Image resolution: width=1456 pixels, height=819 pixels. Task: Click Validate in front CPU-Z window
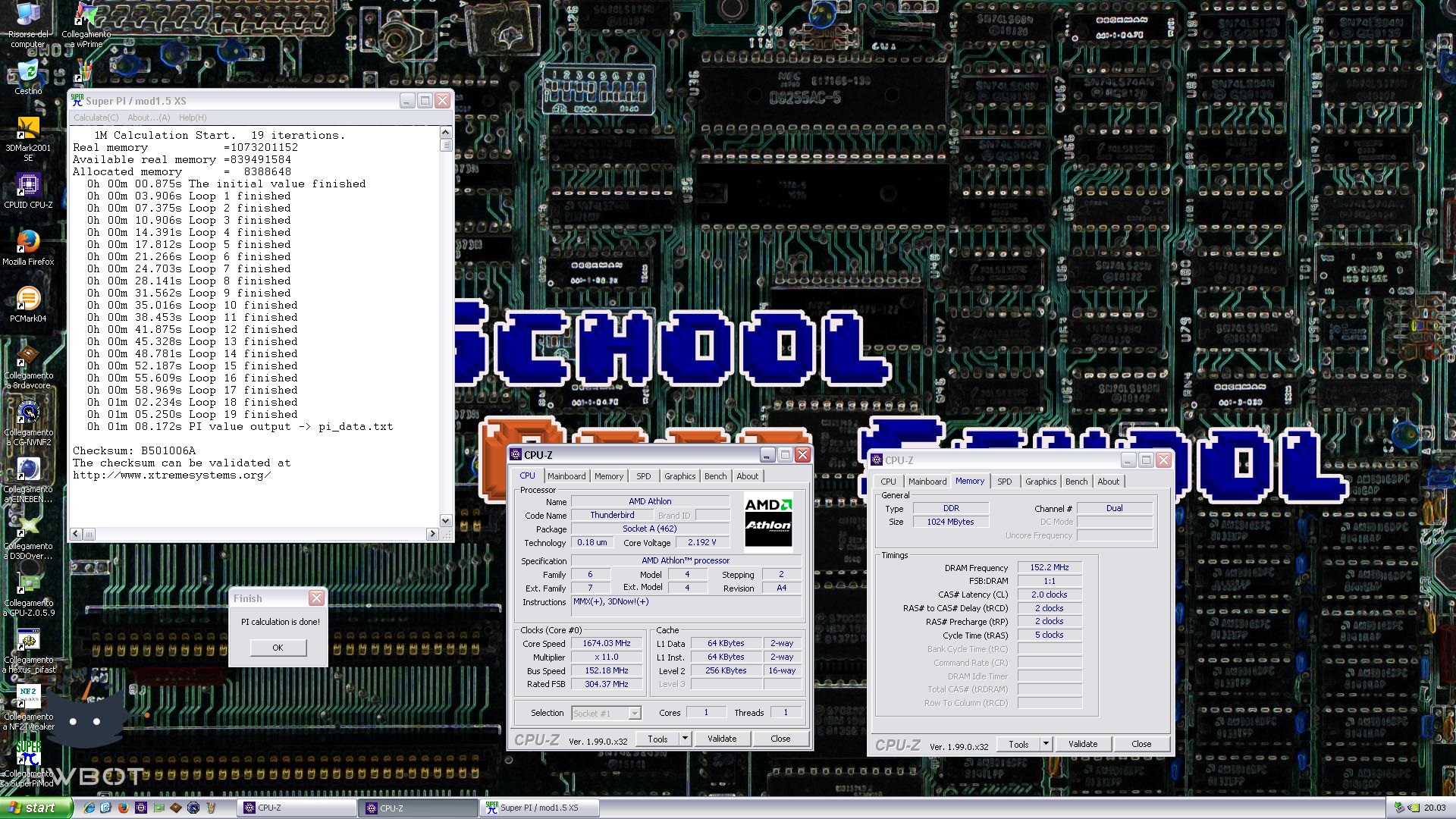722,739
